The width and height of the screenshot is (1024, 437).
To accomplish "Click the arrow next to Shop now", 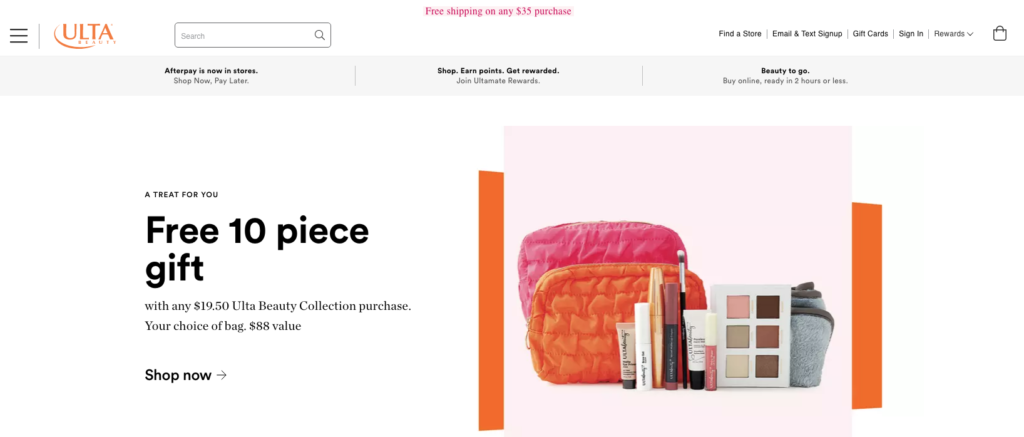I will [221, 375].
